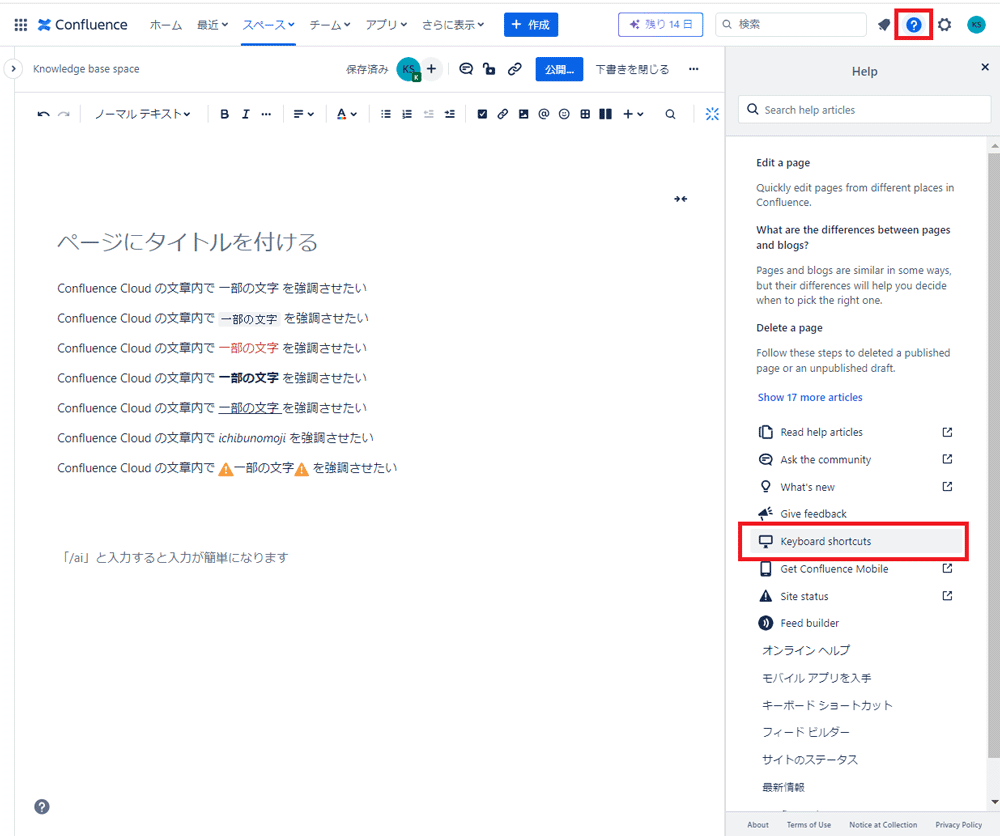This screenshot has height=836, width=1000.
Task: Open the text color dropdown
Action: [346, 114]
